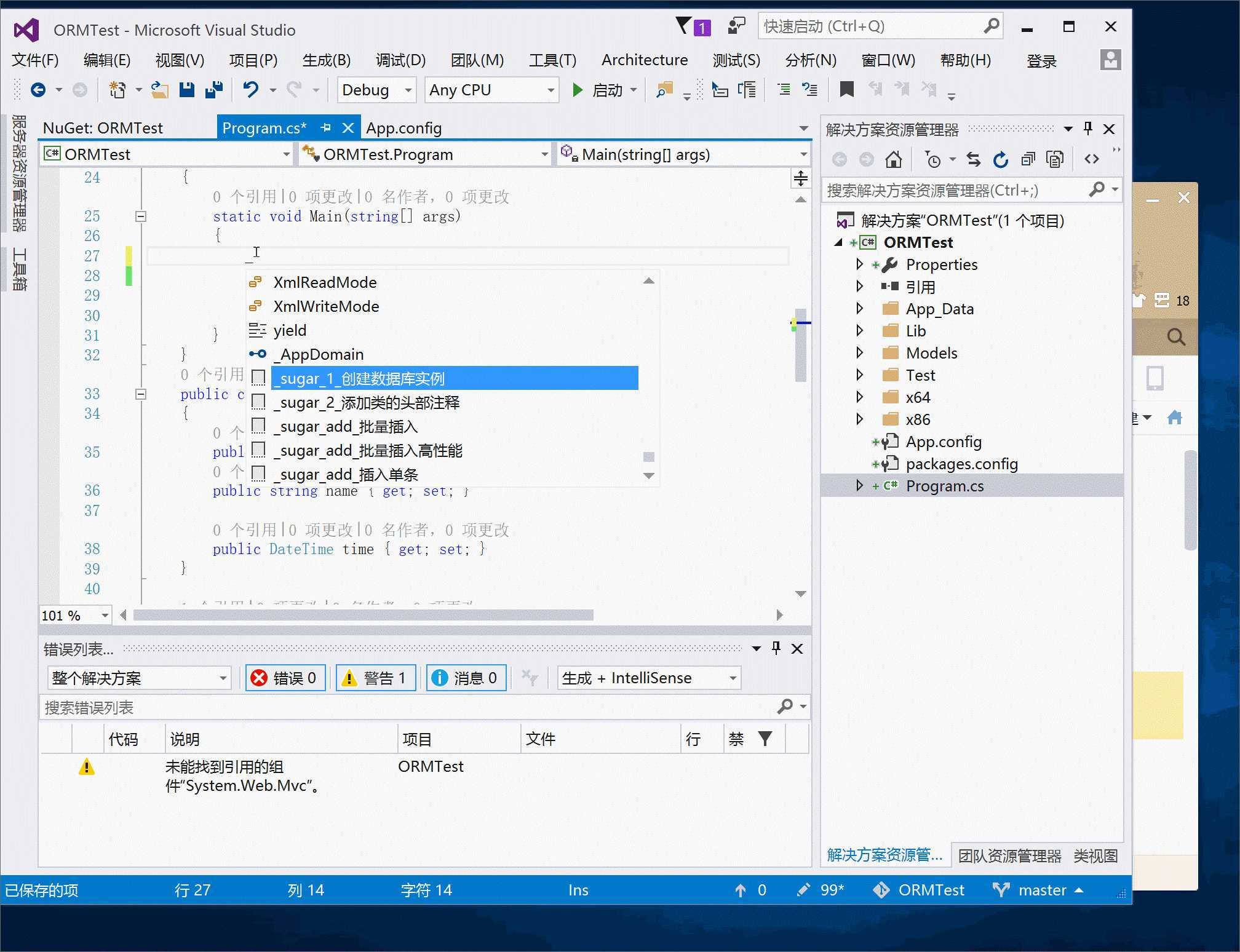The image size is (1240, 952).
Task: Open the Architecture menu
Action: [644, 60]
